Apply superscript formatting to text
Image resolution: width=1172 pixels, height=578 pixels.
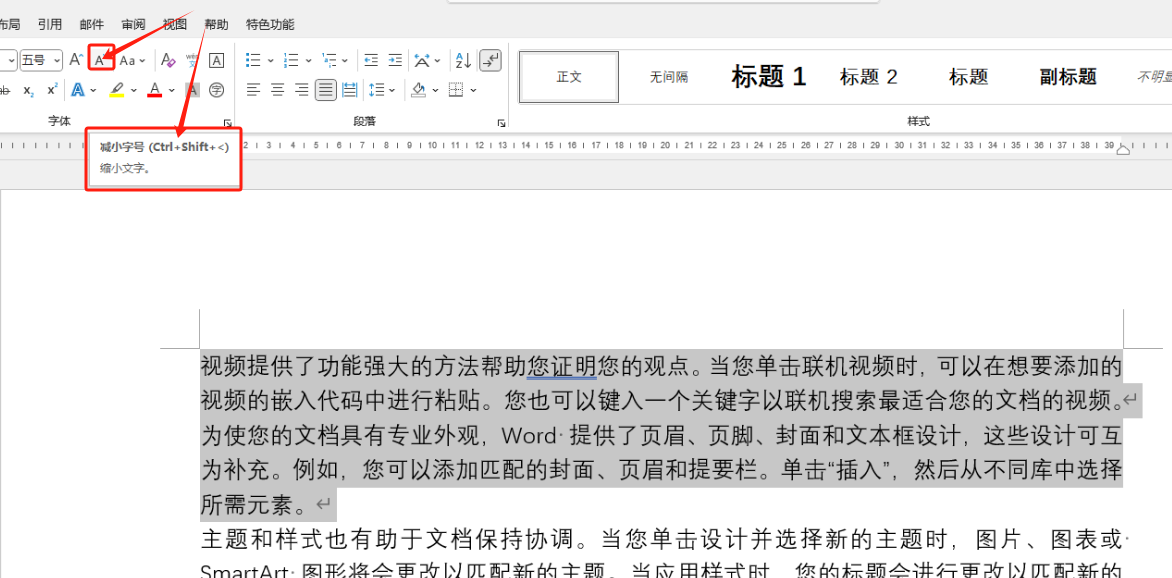click(52, 90)
